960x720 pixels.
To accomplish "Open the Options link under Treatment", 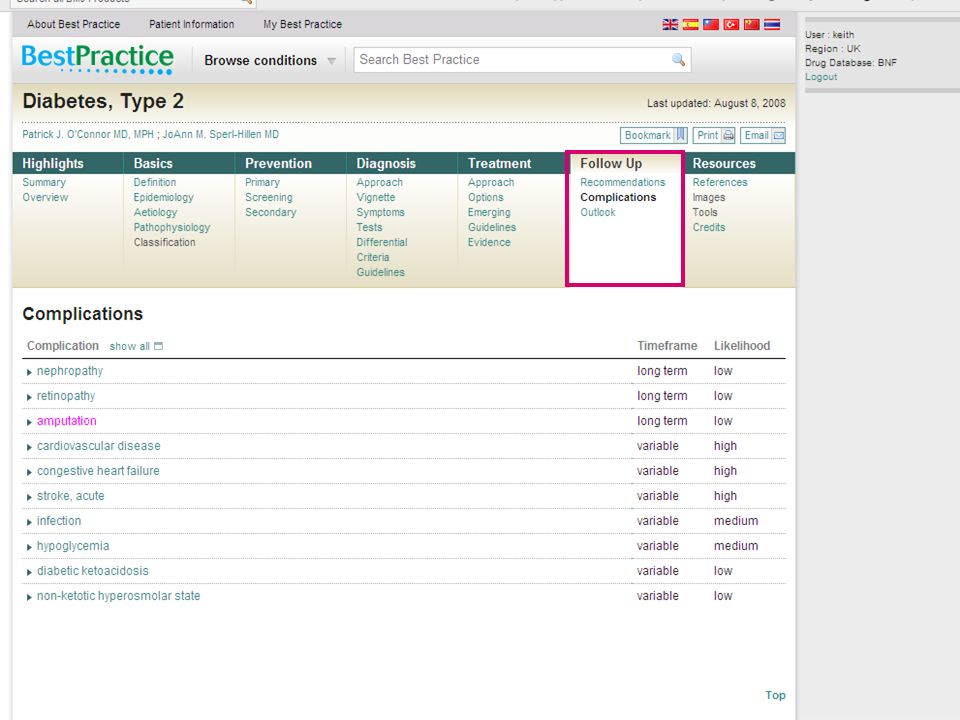I will [486, 197].
